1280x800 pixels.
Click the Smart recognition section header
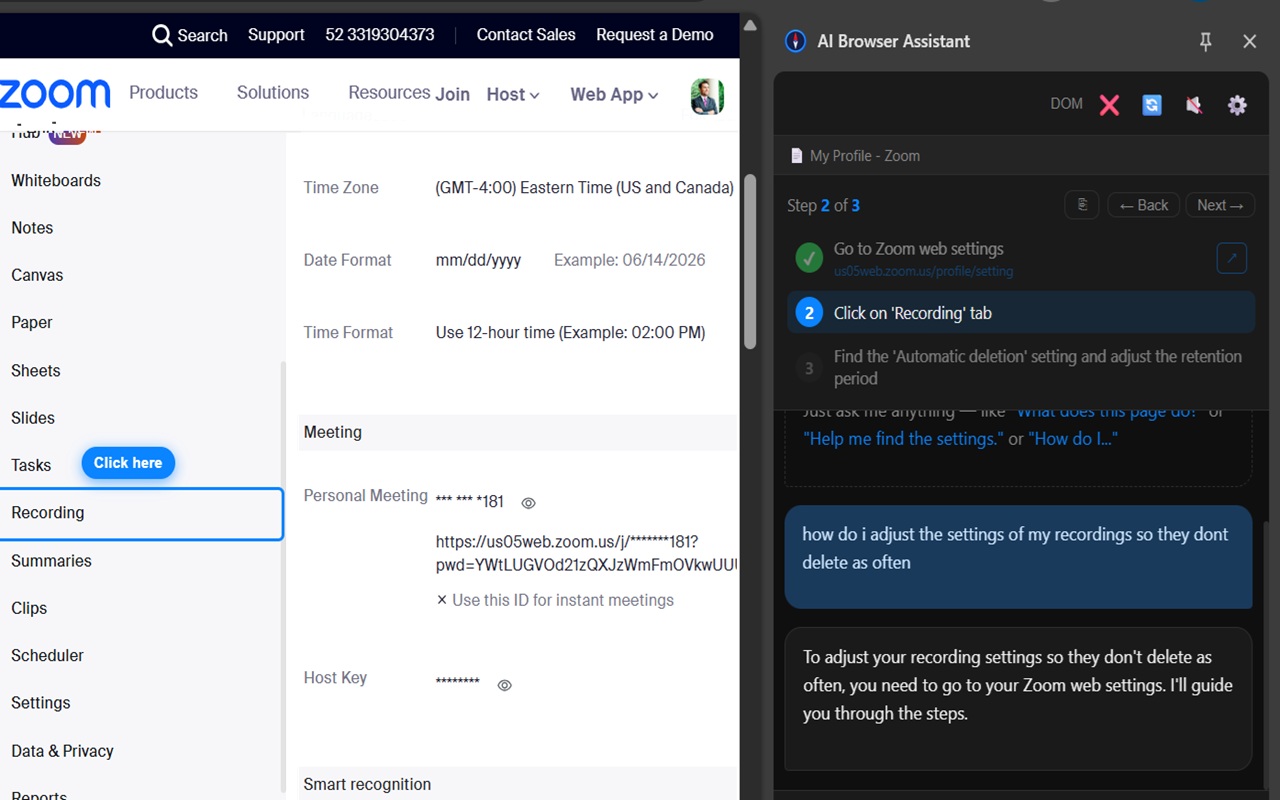pyautogui.click(x=518, y=784)
